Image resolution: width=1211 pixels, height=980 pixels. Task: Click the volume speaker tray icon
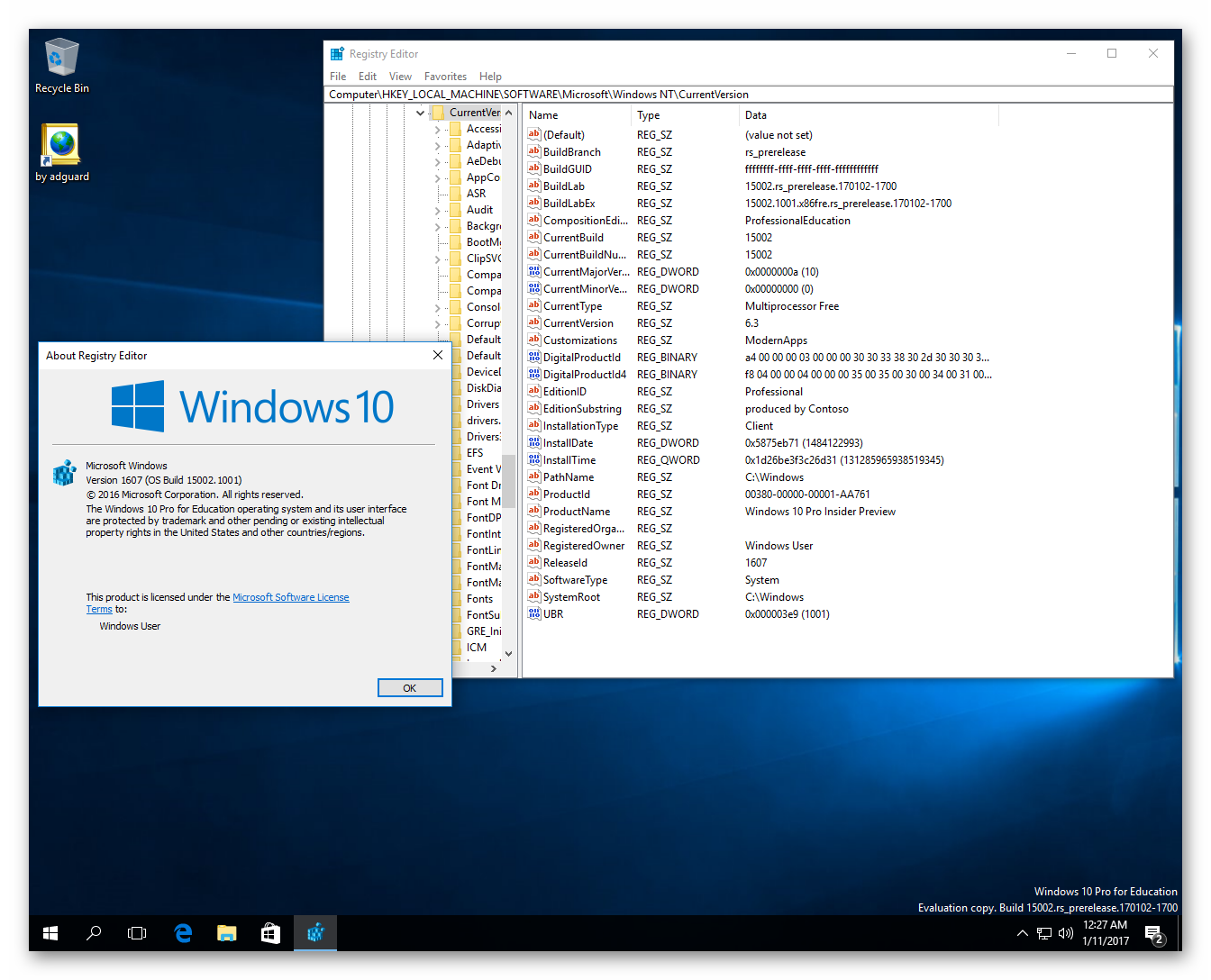pos(1066,933)
